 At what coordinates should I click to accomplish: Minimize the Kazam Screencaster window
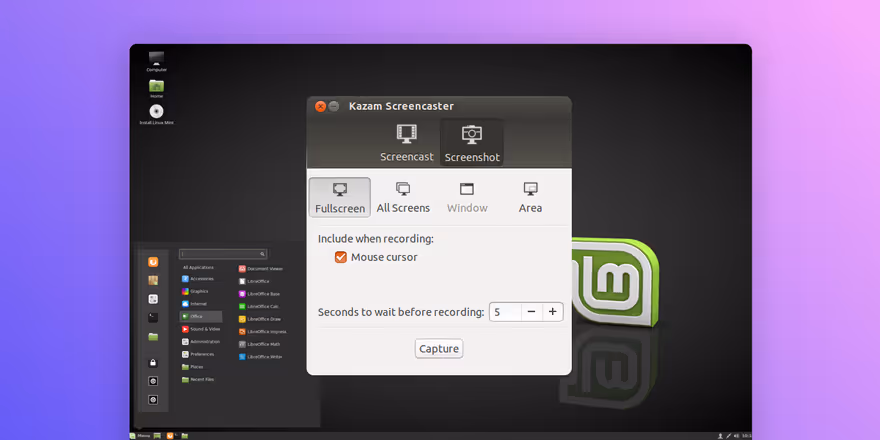coord(333,106)
